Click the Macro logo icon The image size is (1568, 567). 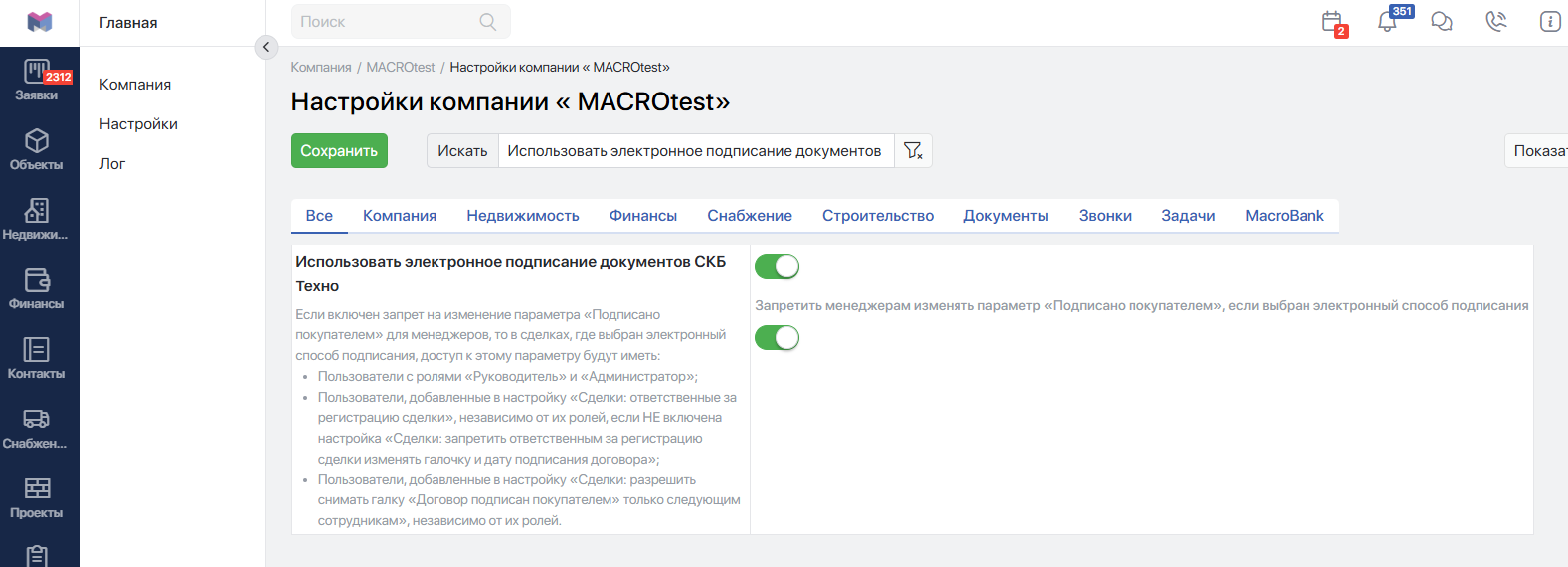pyautogui.click(x=39, y=22)
